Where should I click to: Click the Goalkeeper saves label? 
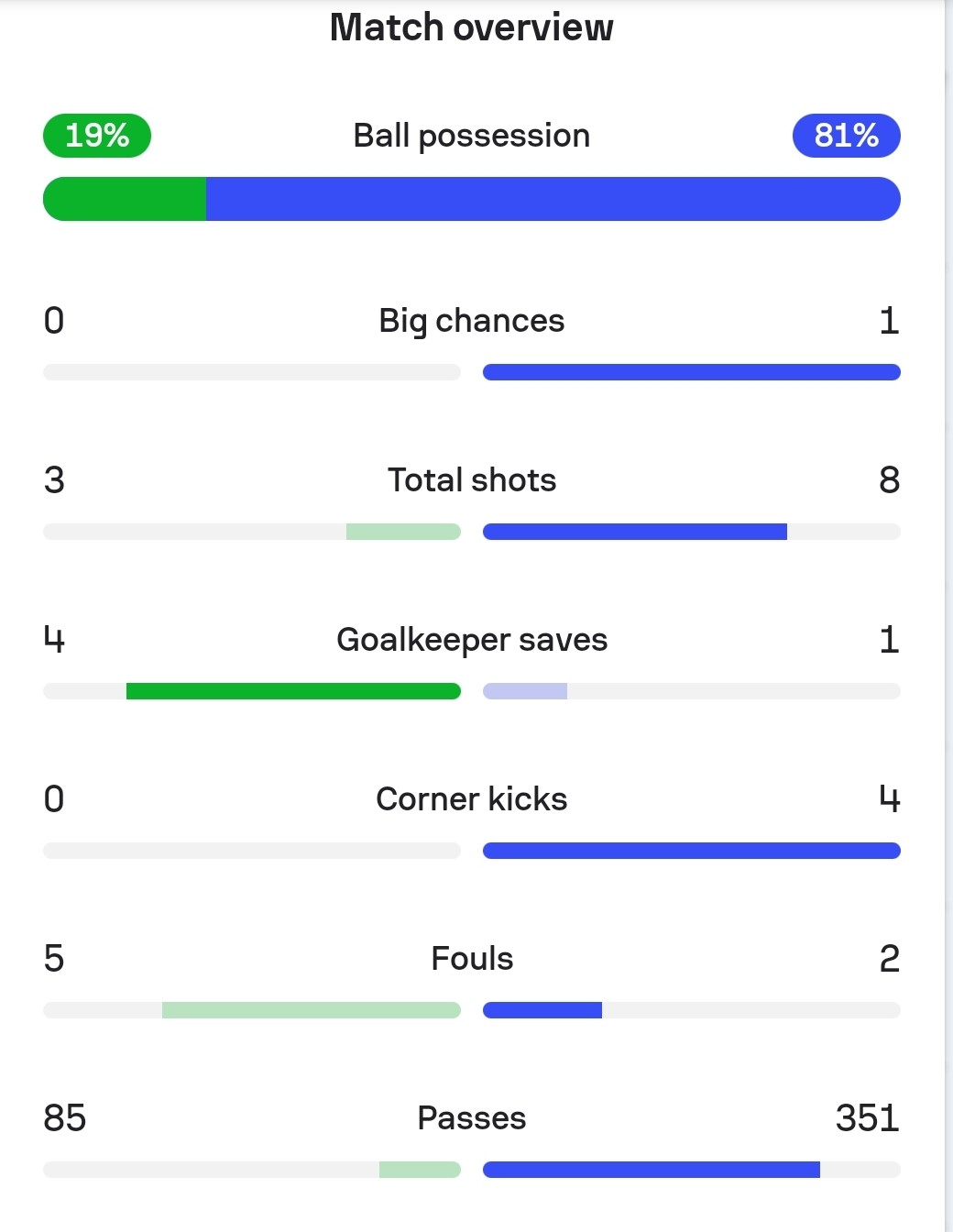471,640
